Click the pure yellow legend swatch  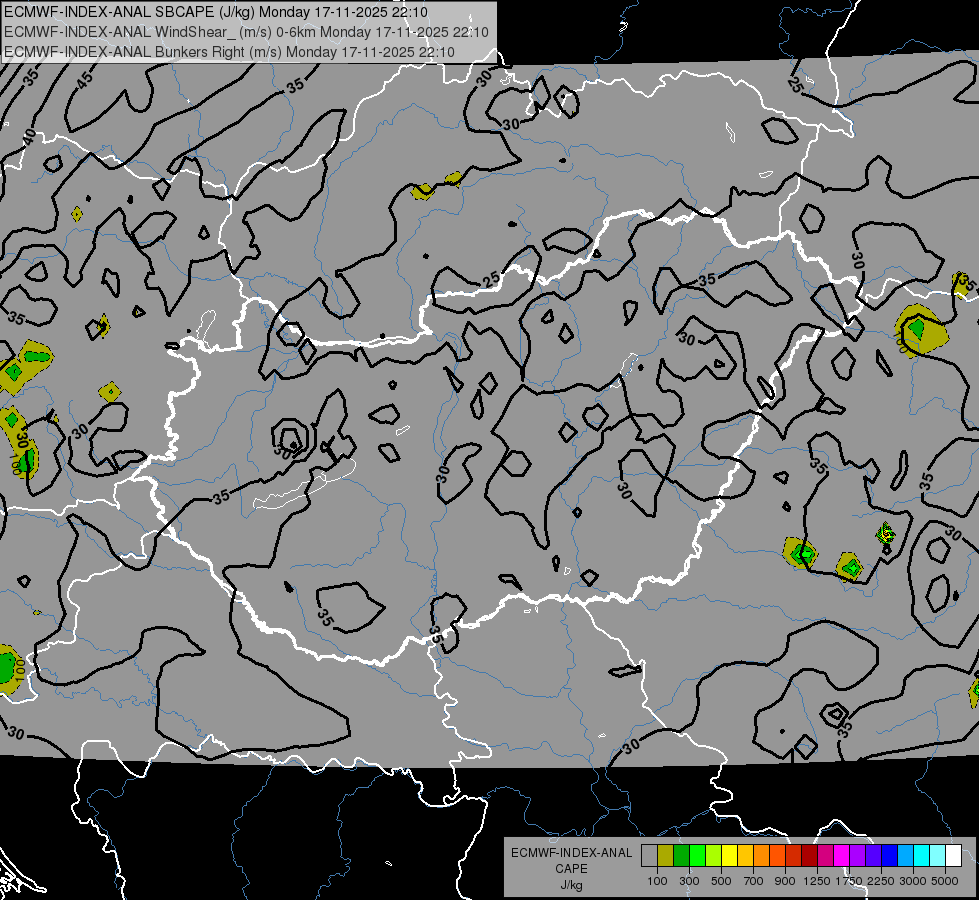729,856
